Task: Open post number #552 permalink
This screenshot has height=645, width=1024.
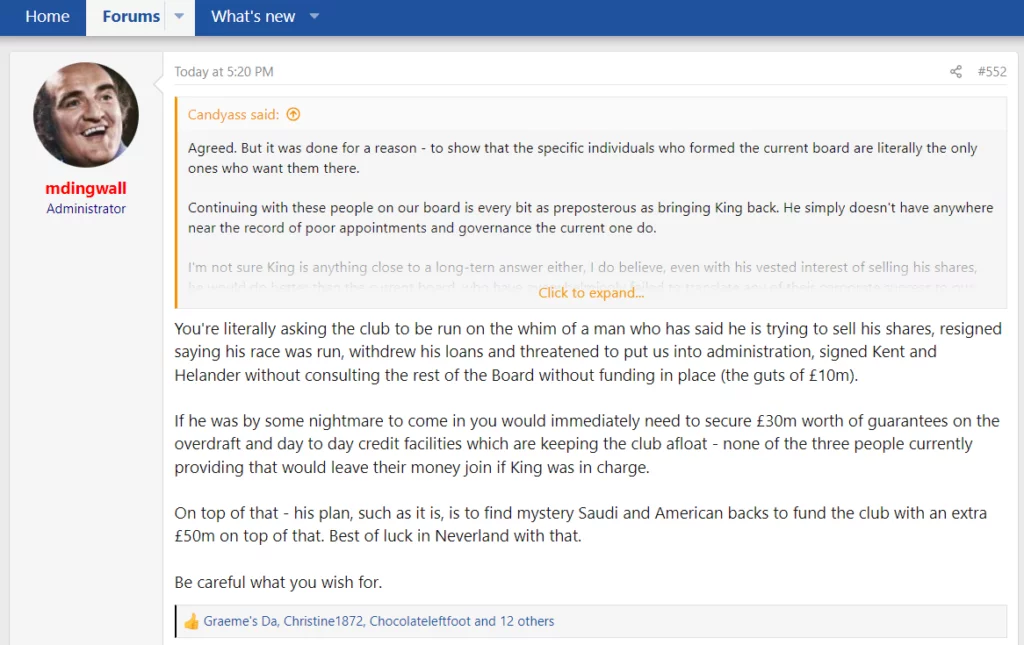Action: coord(992,72)
